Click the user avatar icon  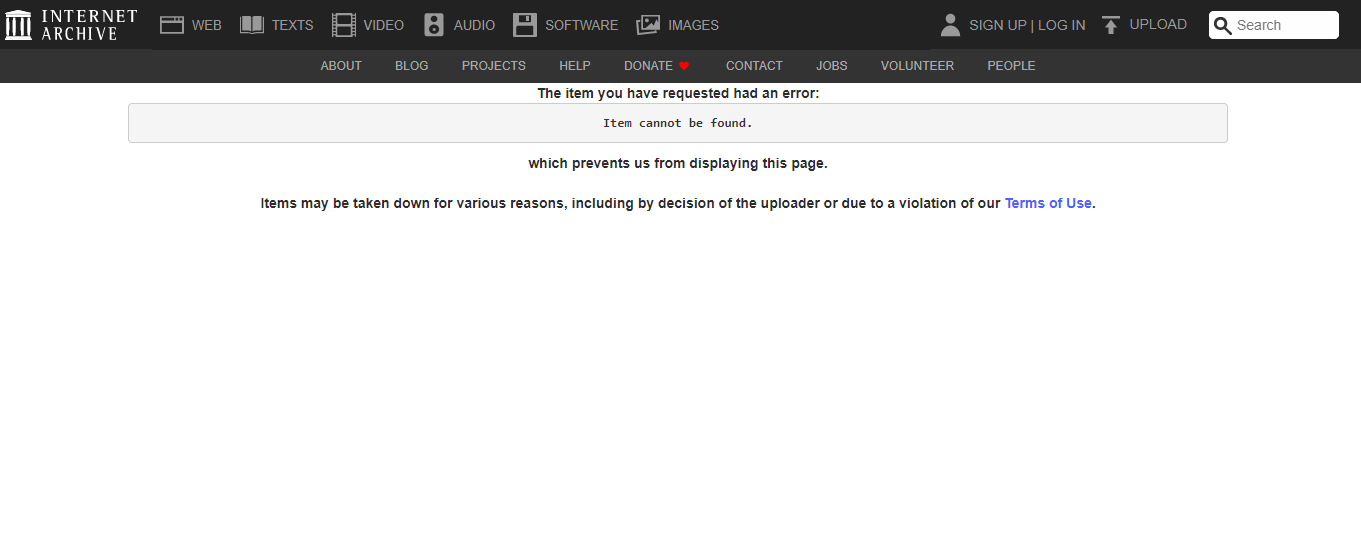pyautogui.click(x=951, y=25)
